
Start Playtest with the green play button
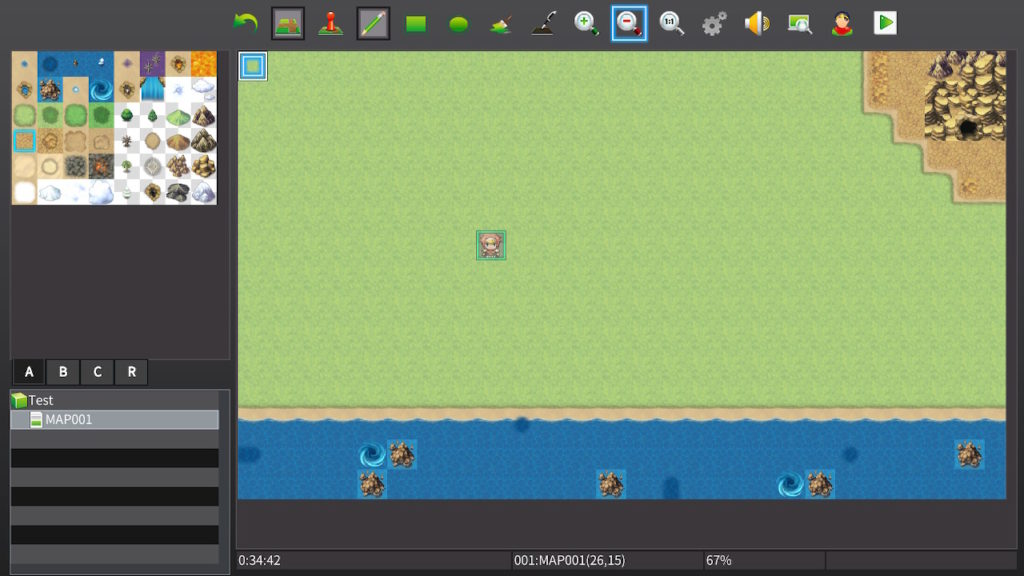click(885, 23)
